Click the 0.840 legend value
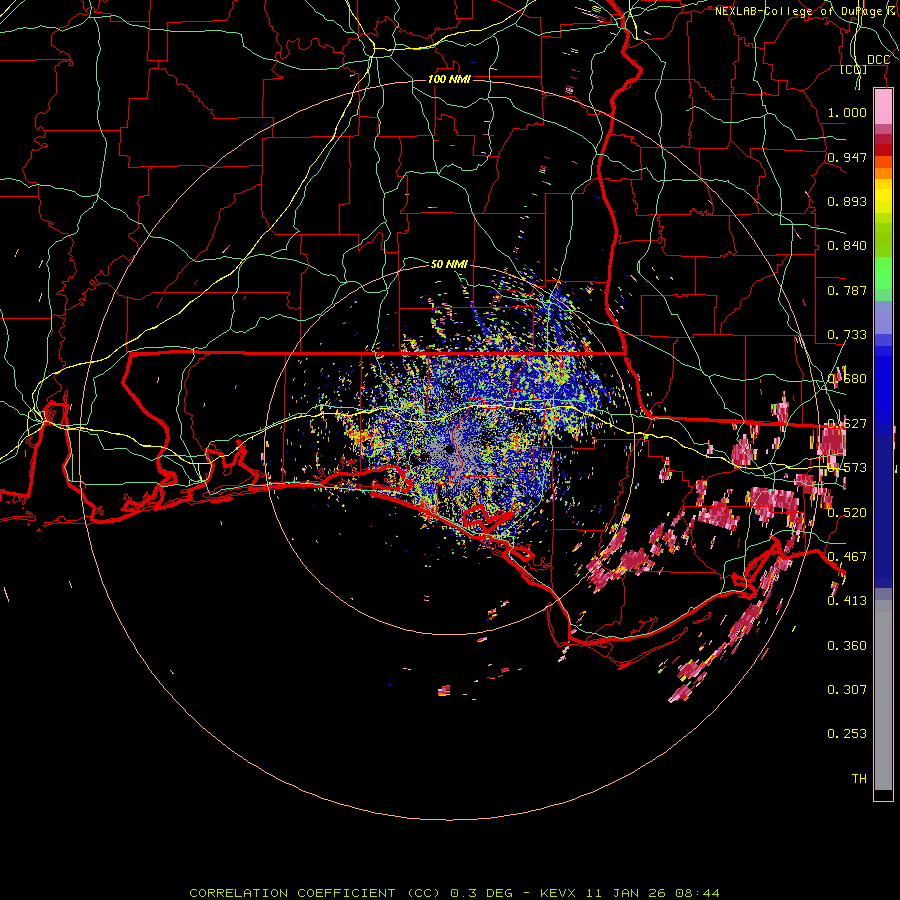The height and width of the screenshot is (900, 900). click(847, 246)
